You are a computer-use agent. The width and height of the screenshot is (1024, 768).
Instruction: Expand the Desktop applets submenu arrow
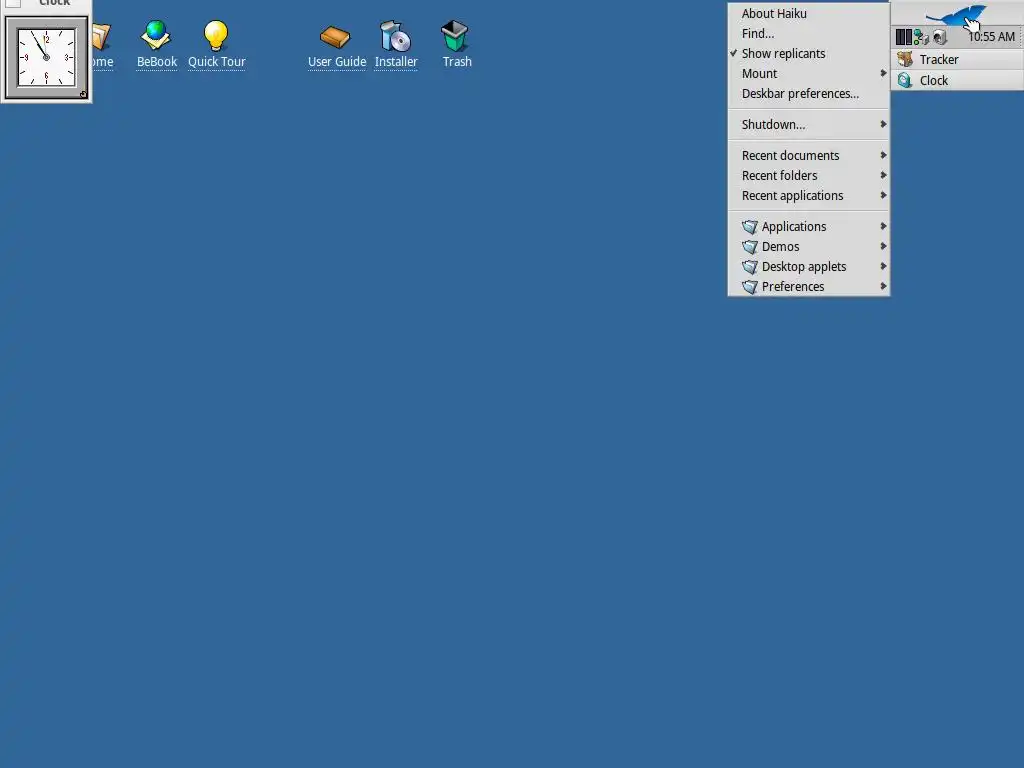point(883,266)
